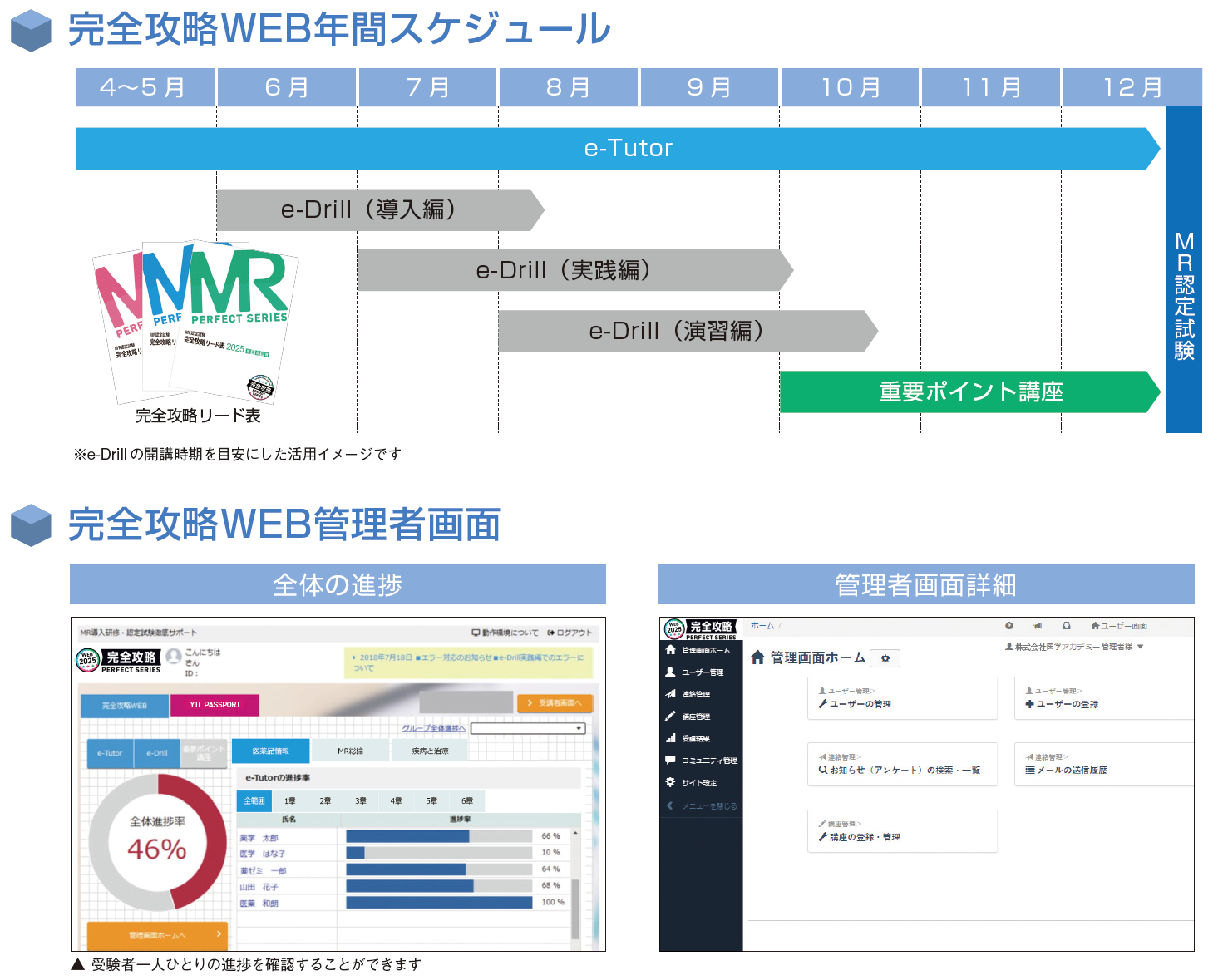Select the 完全攻略WEB tab
This screenshot has height=980, width=1218.
coord(124,705)
